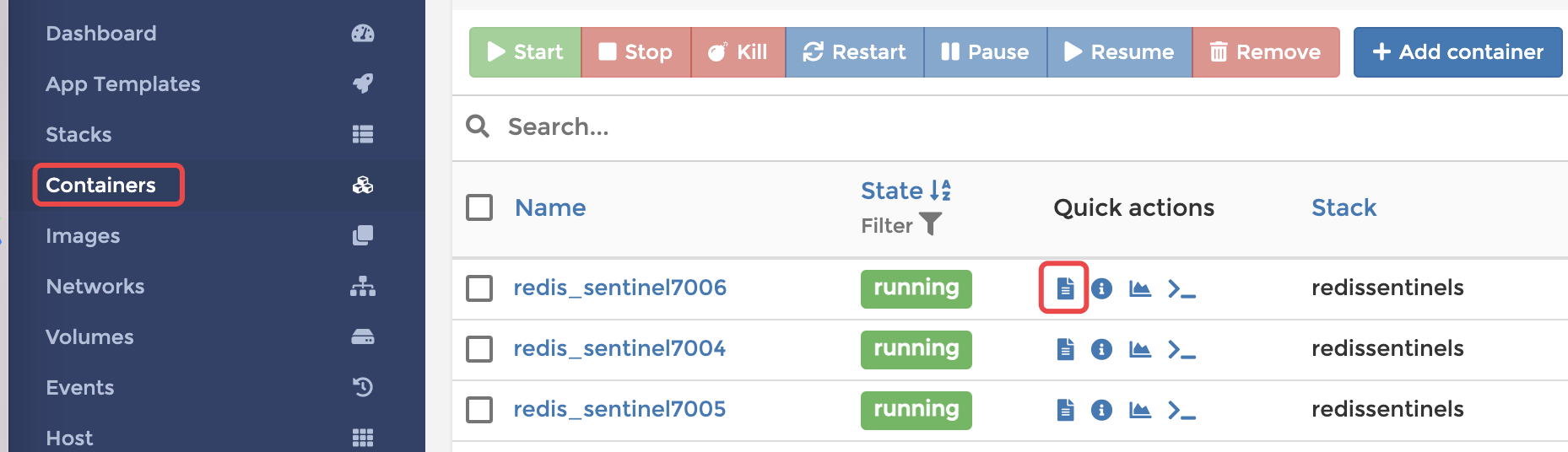The width and height of the screenshot is (1568, 452).
Task: Open logs icon for redis_sentinel7005
Action: coord(1065,410)
